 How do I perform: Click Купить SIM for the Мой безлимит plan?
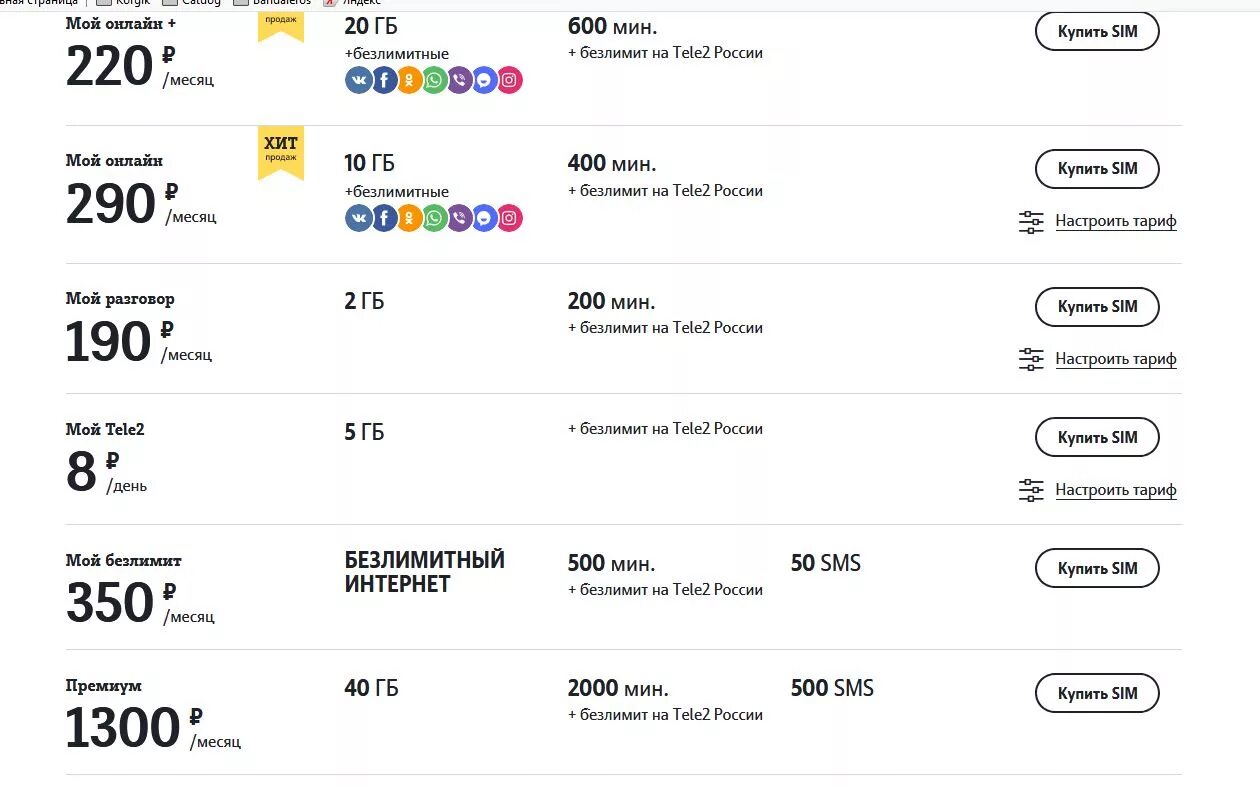pos(1097,568)
